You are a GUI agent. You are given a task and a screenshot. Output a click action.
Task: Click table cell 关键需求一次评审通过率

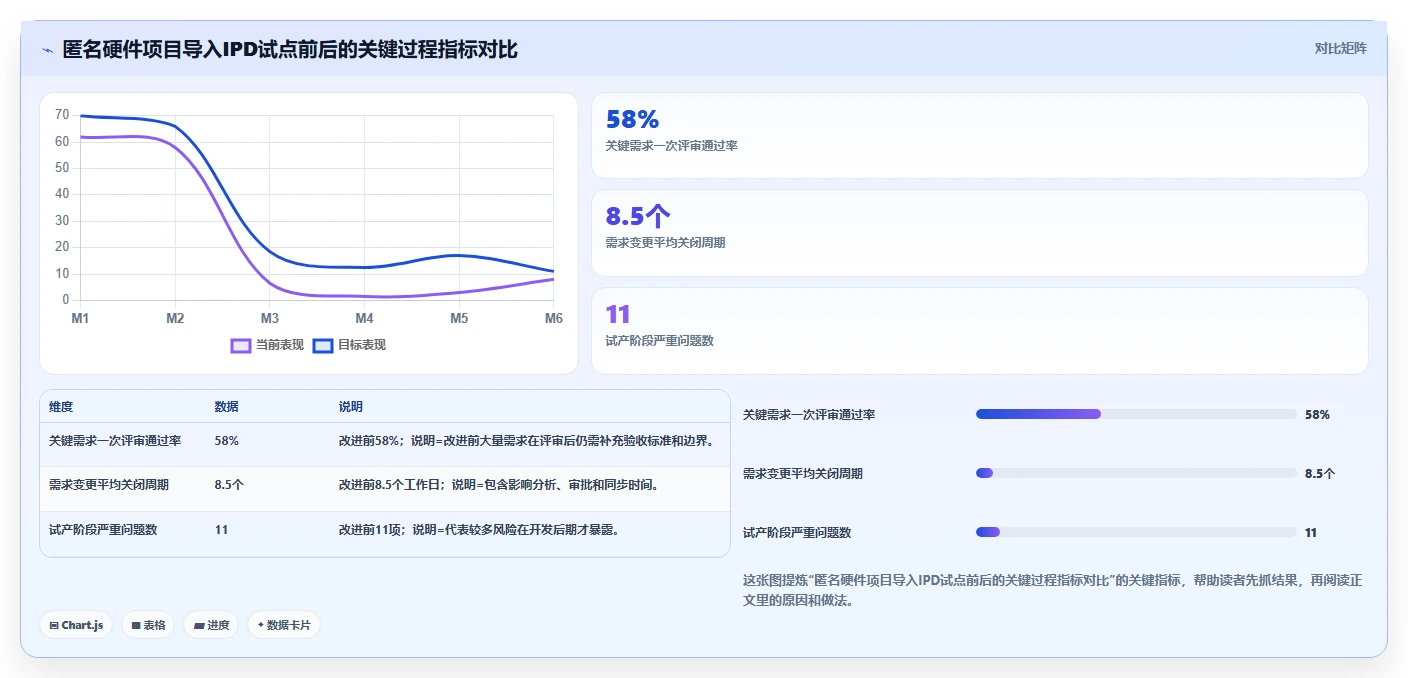point(115,440)
